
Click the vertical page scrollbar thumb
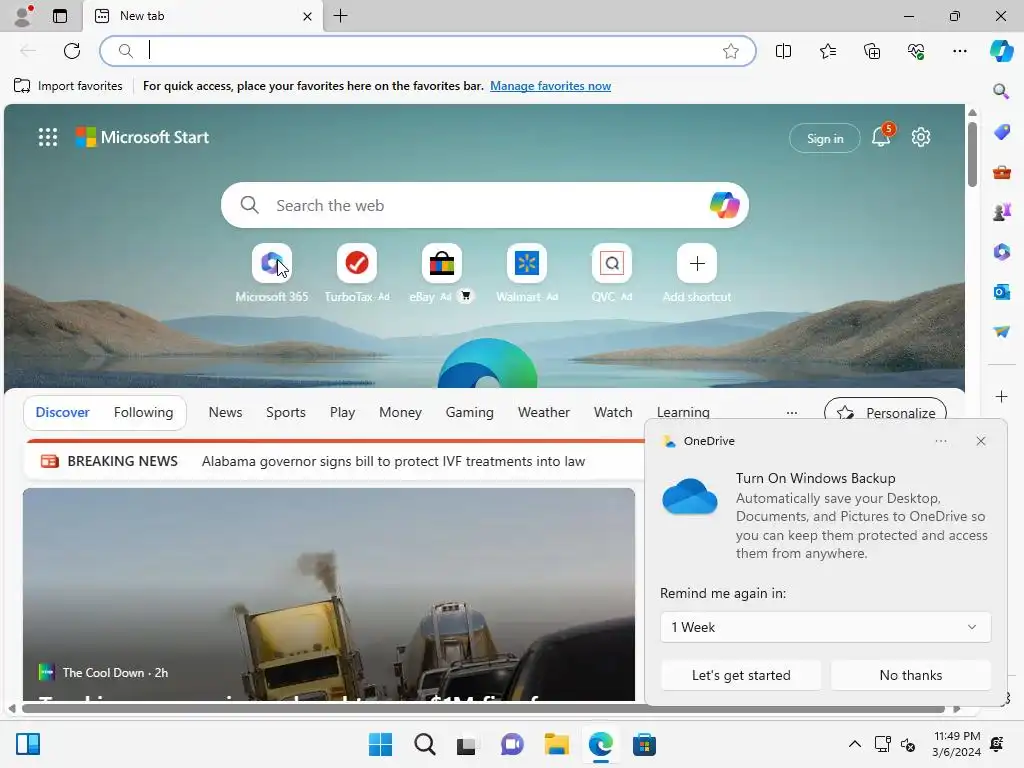972,154
